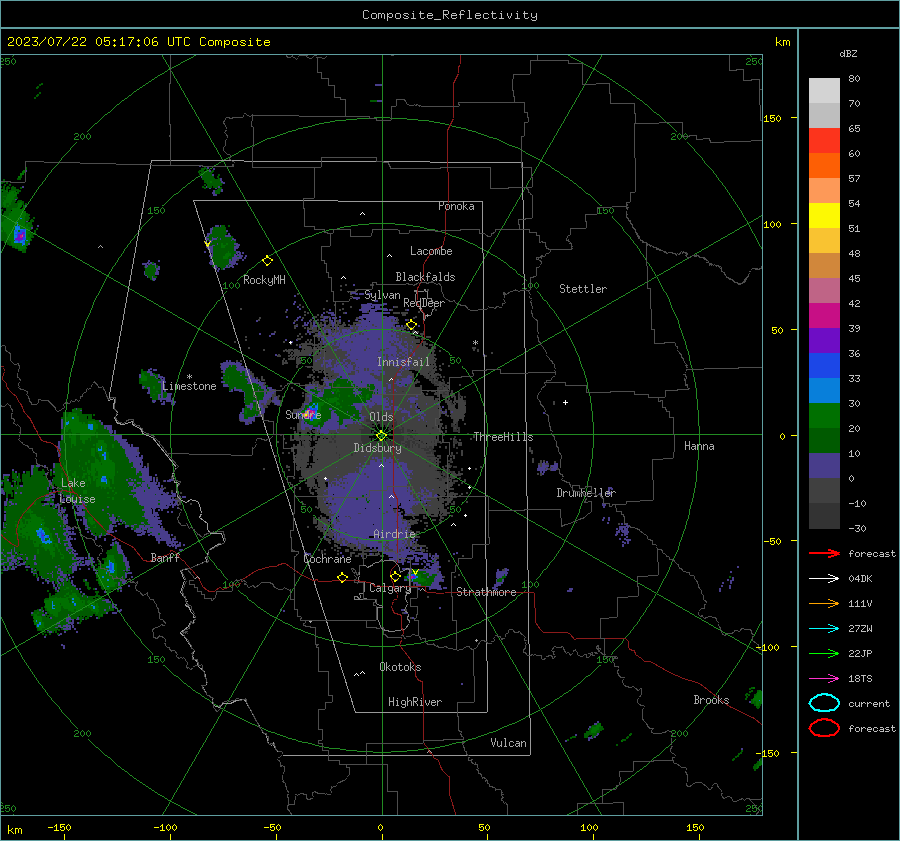The width and height of the screenshot is (900, 841).
Task: Select the Limestone label
Action: (189, 386)
